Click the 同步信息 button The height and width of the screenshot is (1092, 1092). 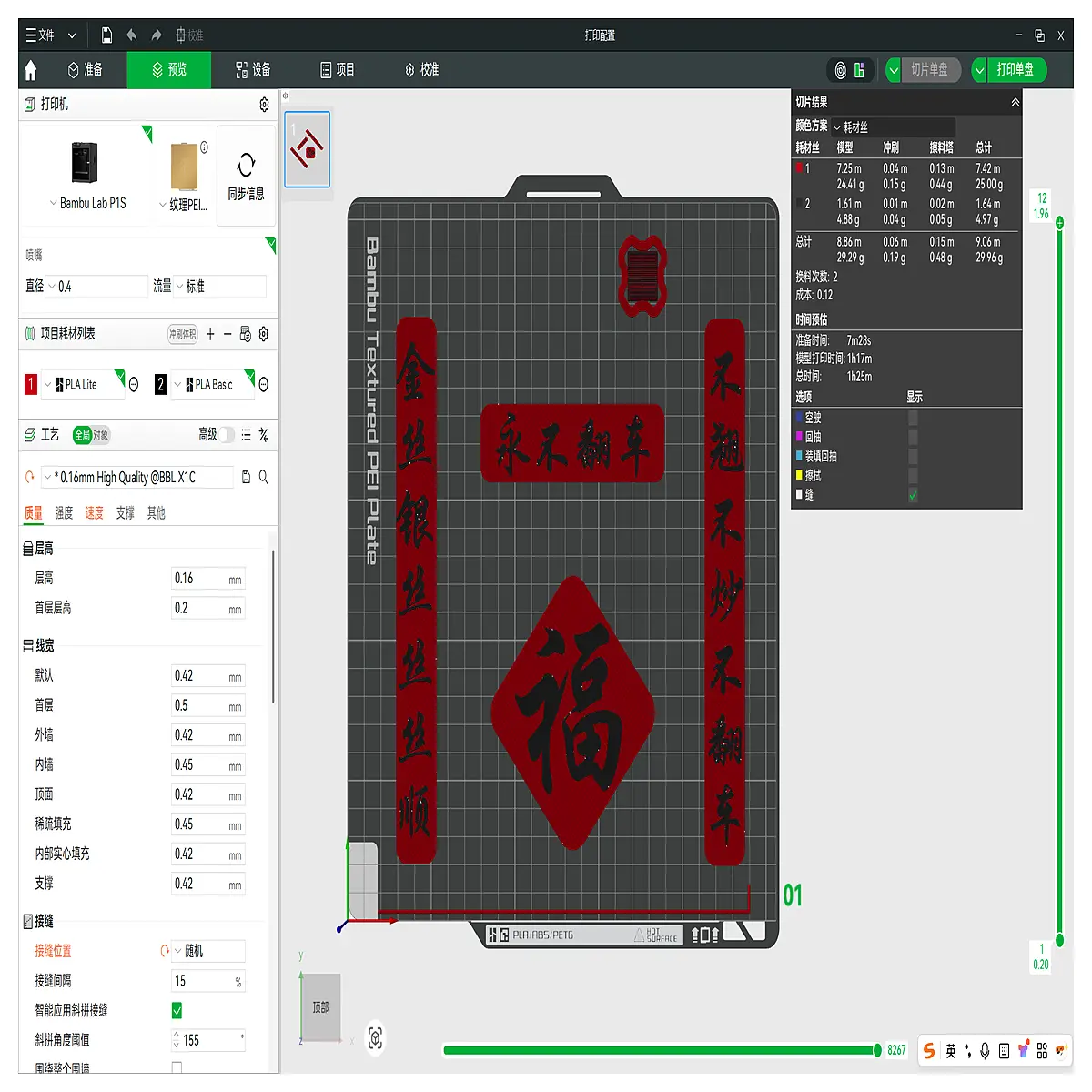[x=246, y=177]
